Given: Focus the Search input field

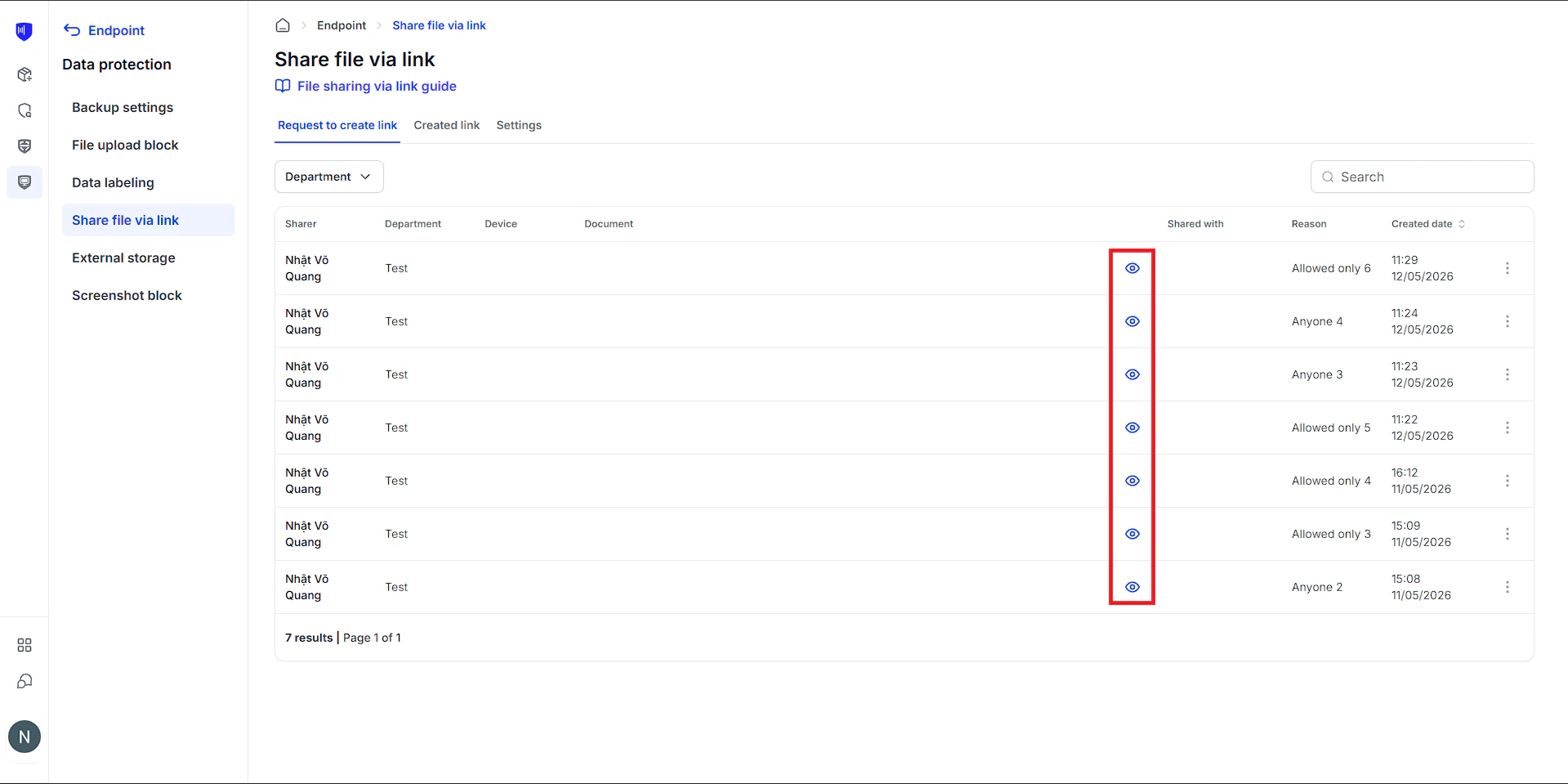Looking at the screenshot, I should click(x=1422, y=177).
